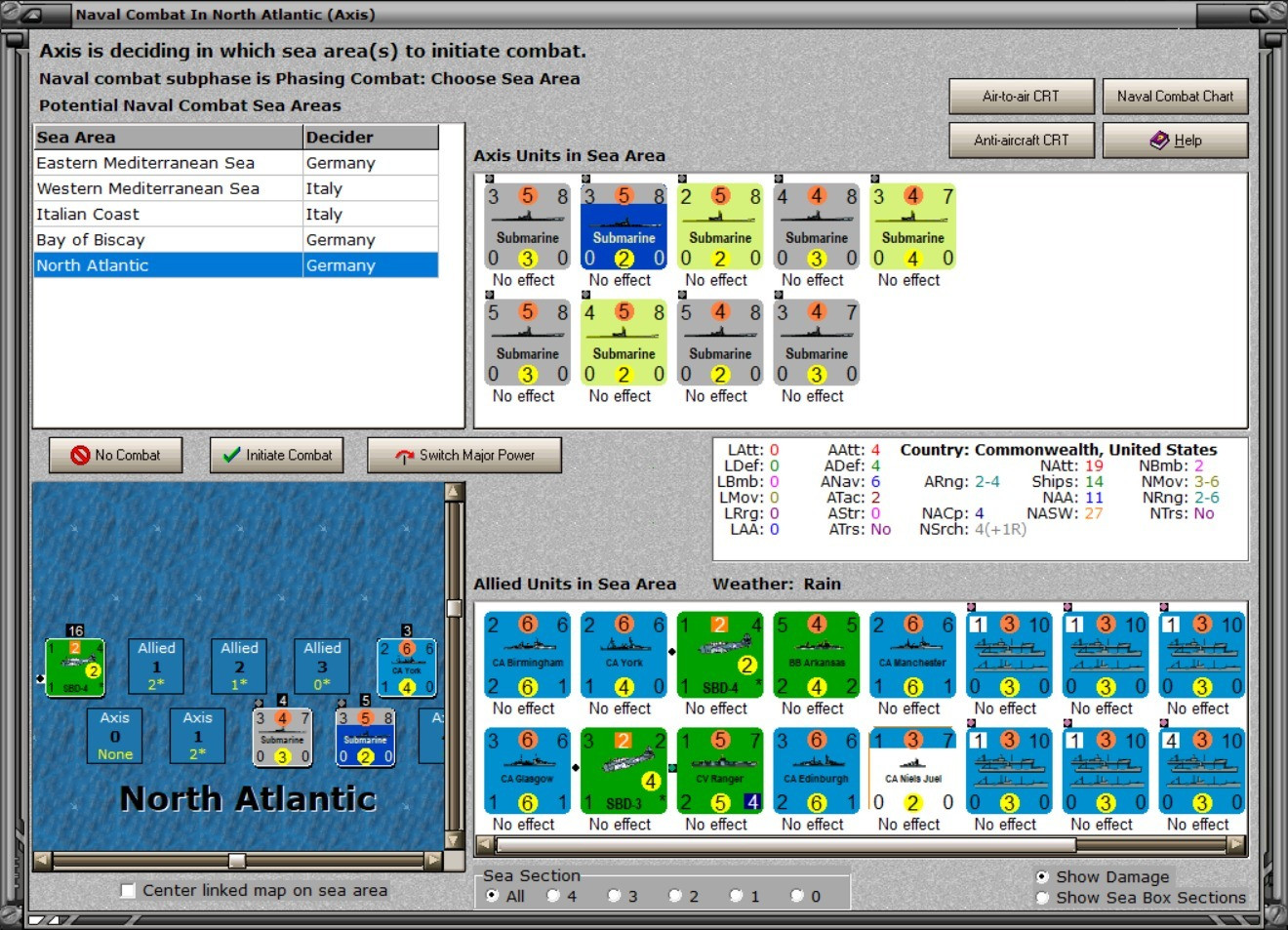This screenshot has width=1288, height=930.
Task: Select the Axis sea-box section 1 on map
Action: (197, 737)
